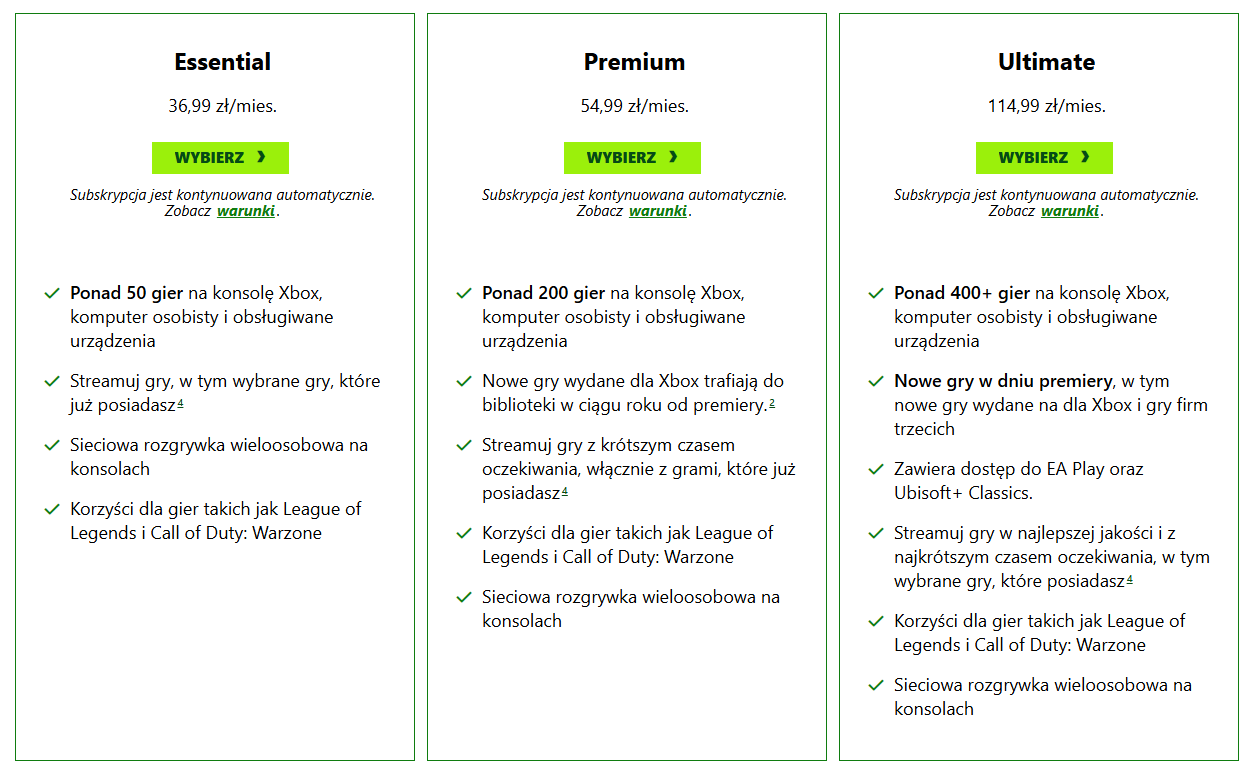
Task: Click footnote 2 link in Premium column
Action: 773,403
